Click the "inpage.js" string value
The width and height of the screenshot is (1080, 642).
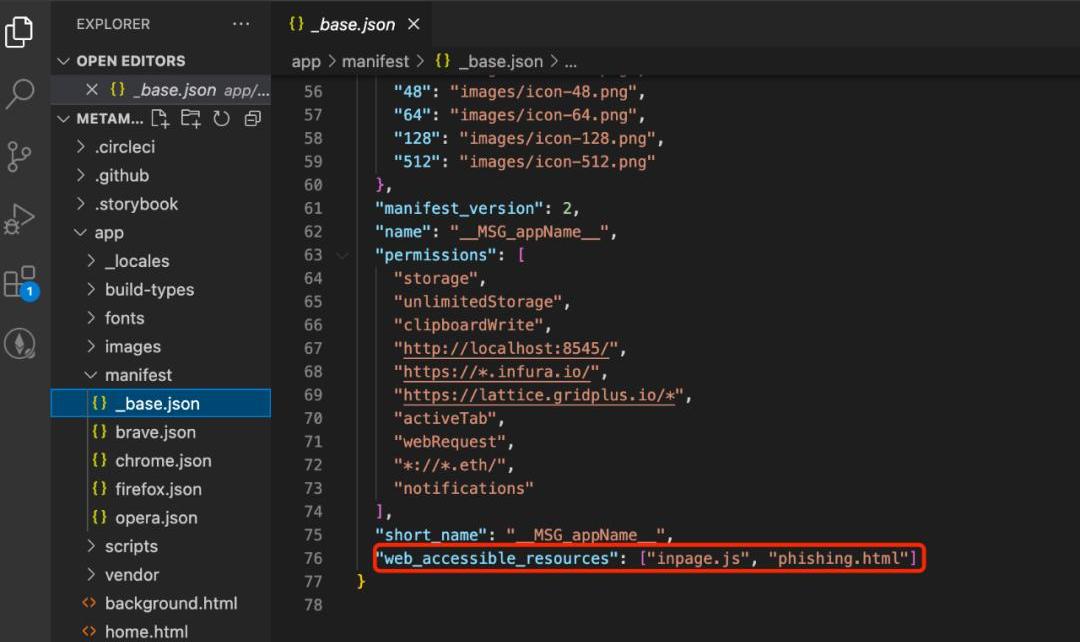pos(698,559)
